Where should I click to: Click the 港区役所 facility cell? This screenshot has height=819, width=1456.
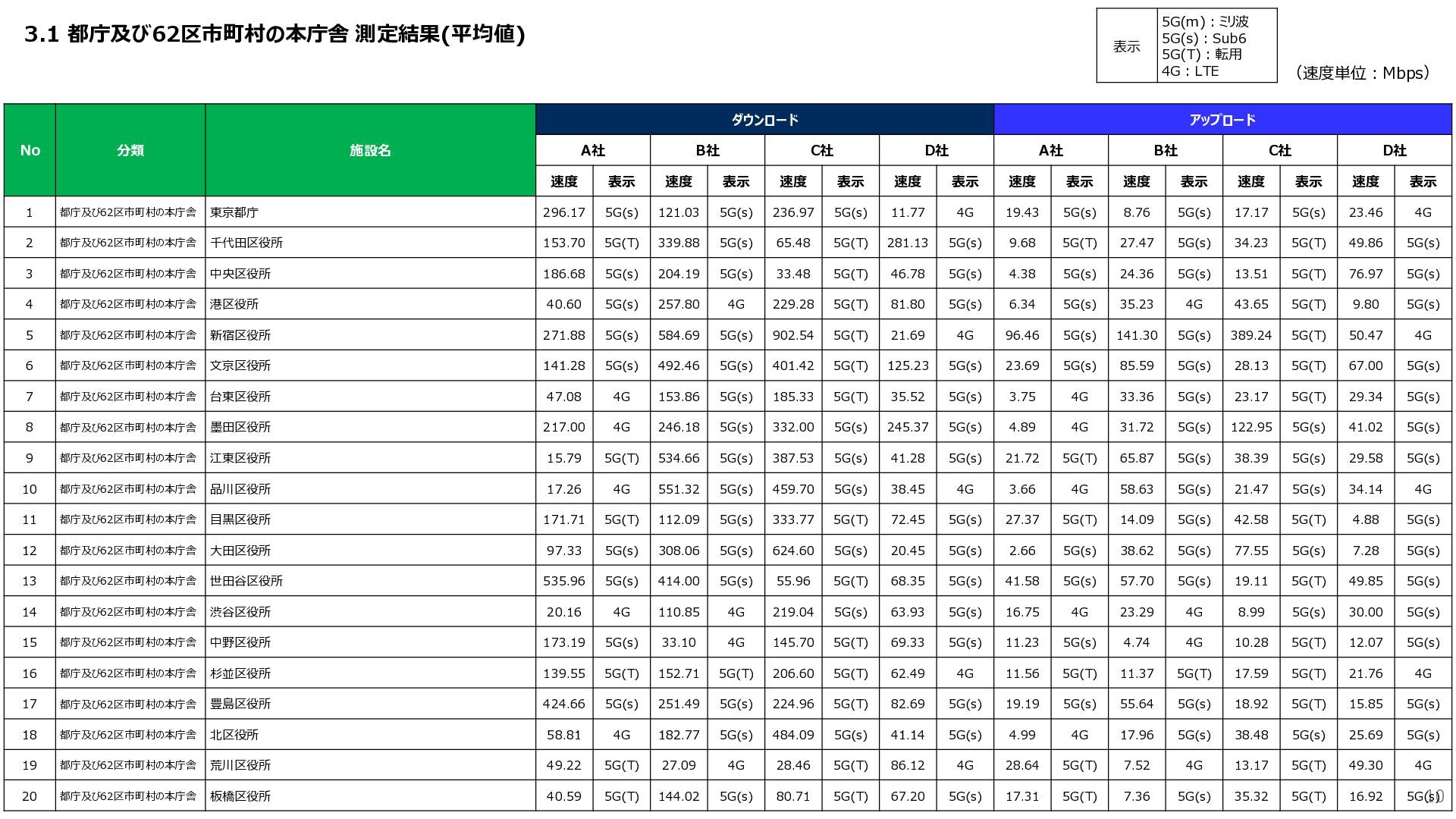click(x=234, y=304)
